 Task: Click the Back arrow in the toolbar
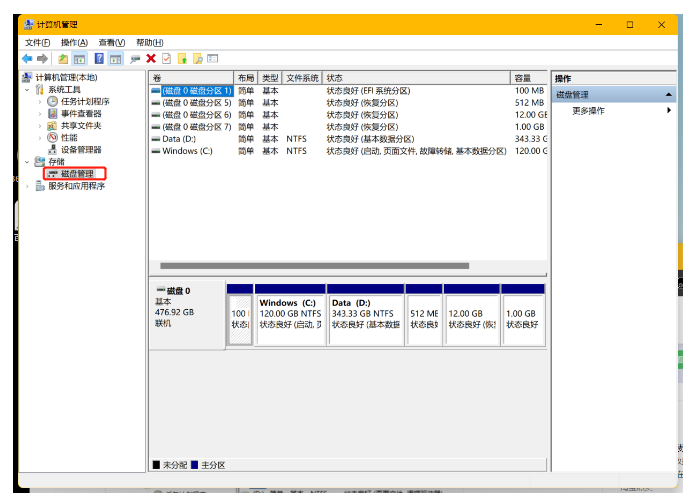click(27, 59)
